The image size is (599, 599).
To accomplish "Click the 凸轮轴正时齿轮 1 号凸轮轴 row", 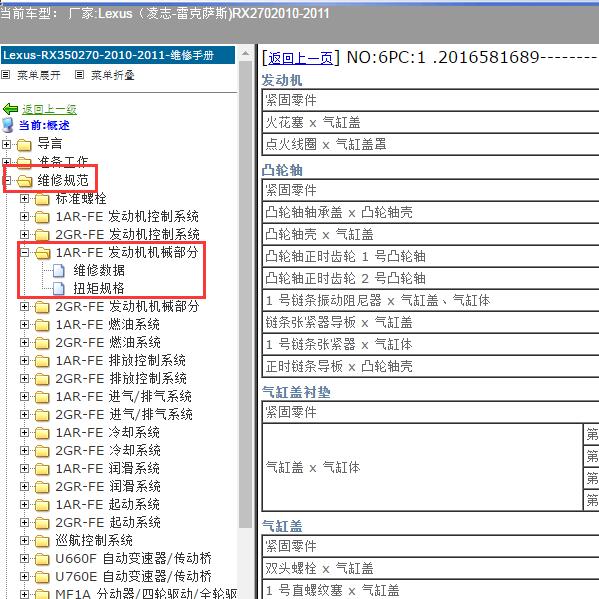I will tap(431, 256).
